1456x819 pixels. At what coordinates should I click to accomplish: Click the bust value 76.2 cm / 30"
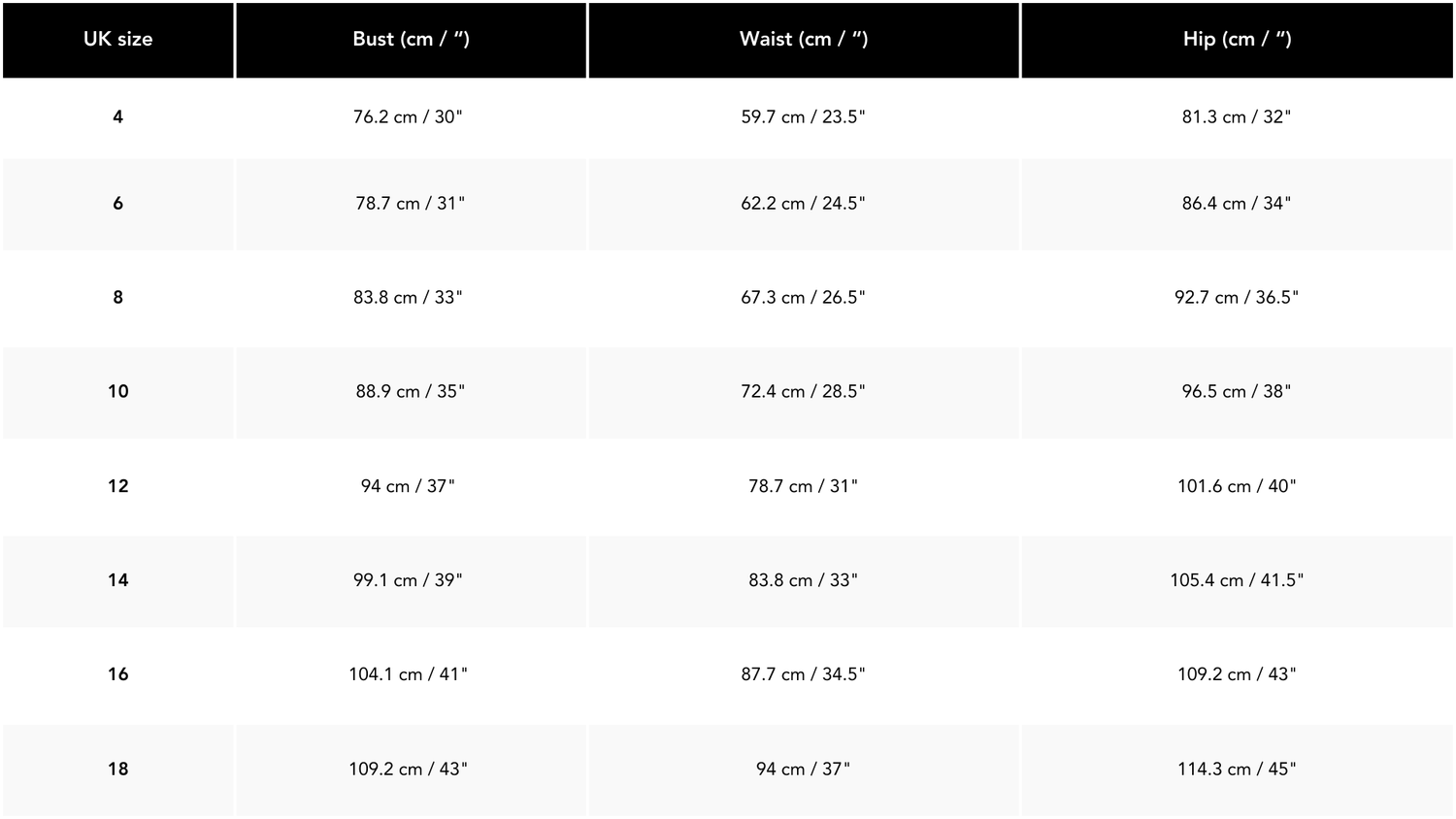click(x=408, y=117)
